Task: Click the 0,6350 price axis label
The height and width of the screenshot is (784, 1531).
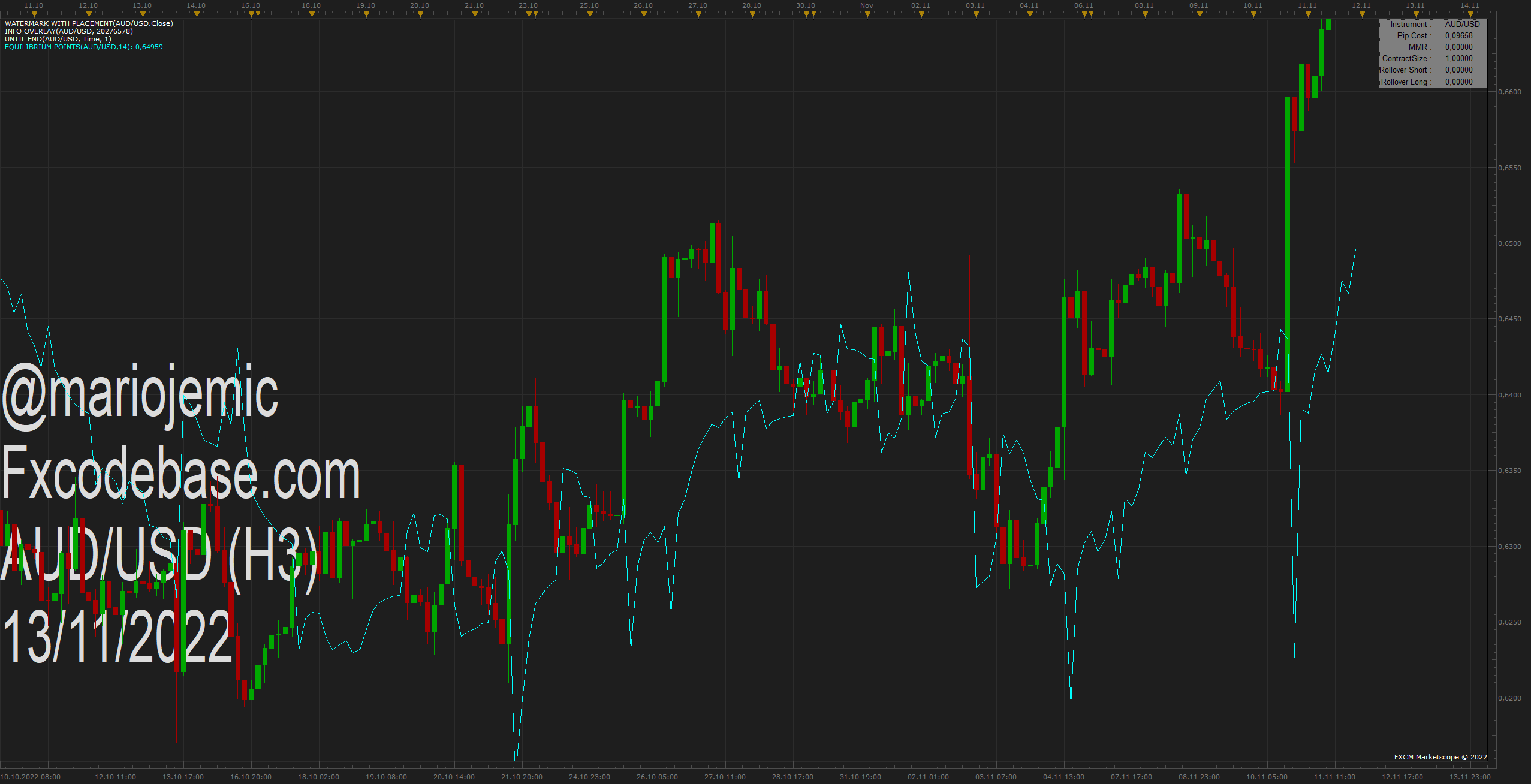Action: tap(1509, 471)
